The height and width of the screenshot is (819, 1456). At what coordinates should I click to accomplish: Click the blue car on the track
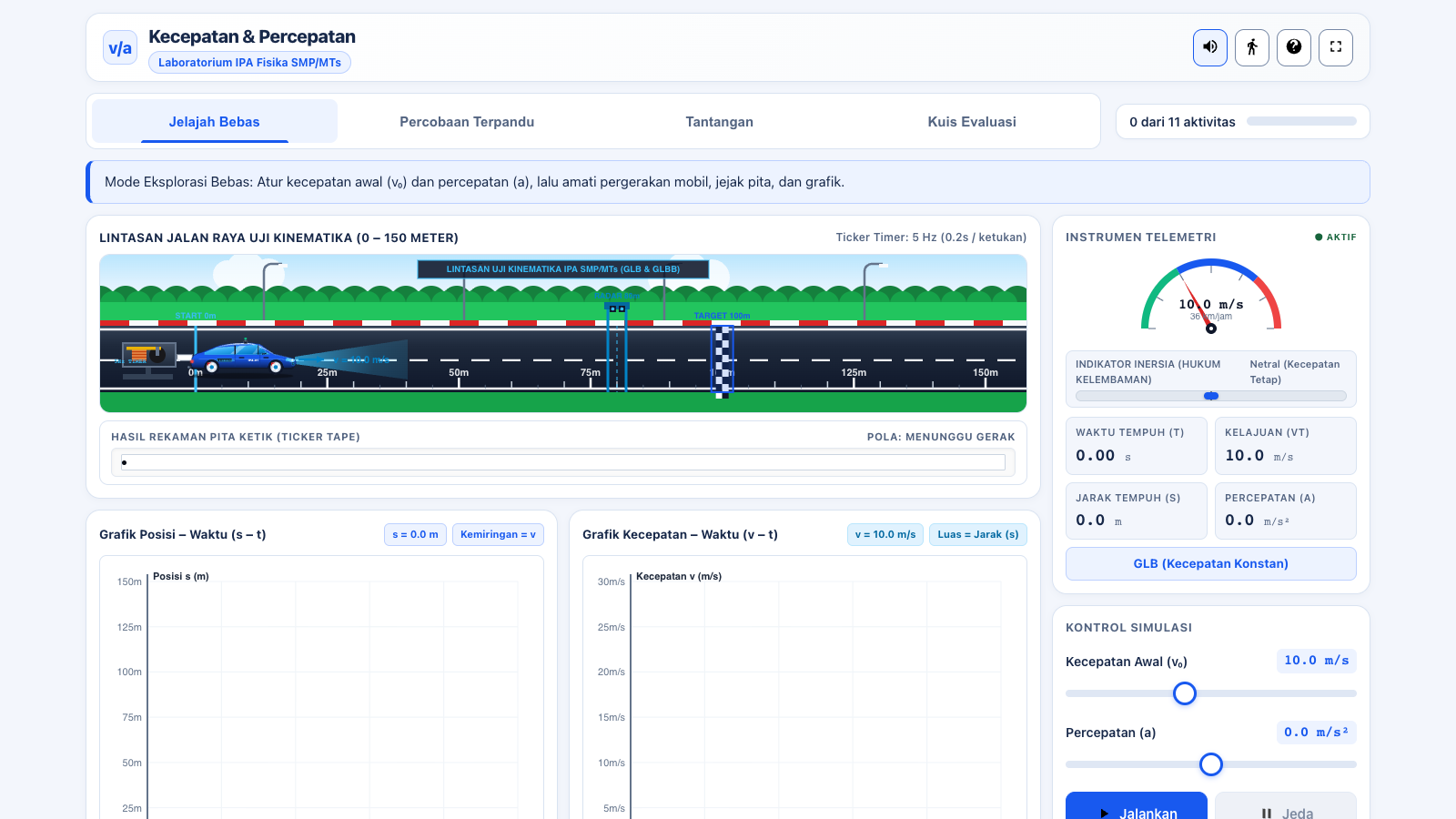pos(244,358)
